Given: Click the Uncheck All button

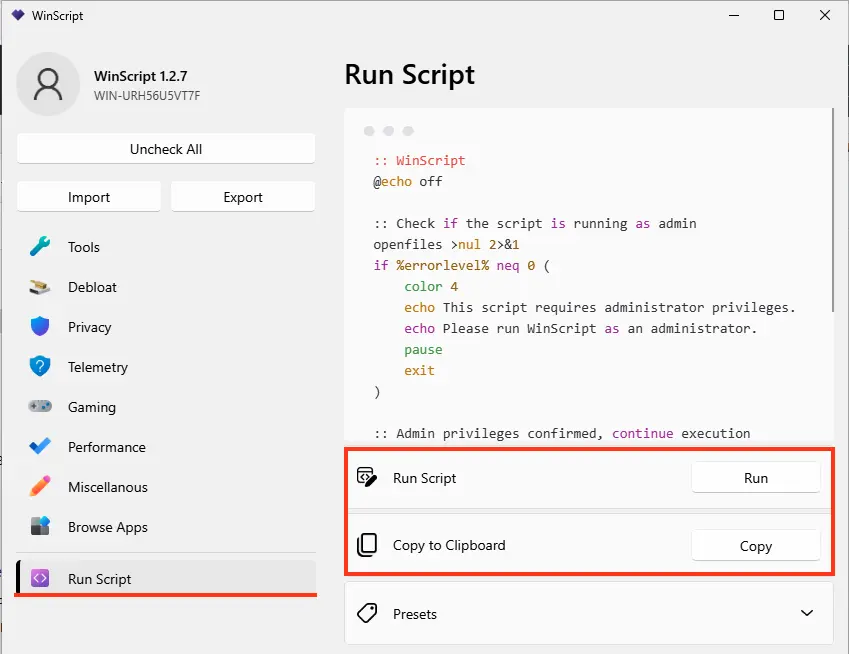Looking at the screenshot, I should point(166,149).
